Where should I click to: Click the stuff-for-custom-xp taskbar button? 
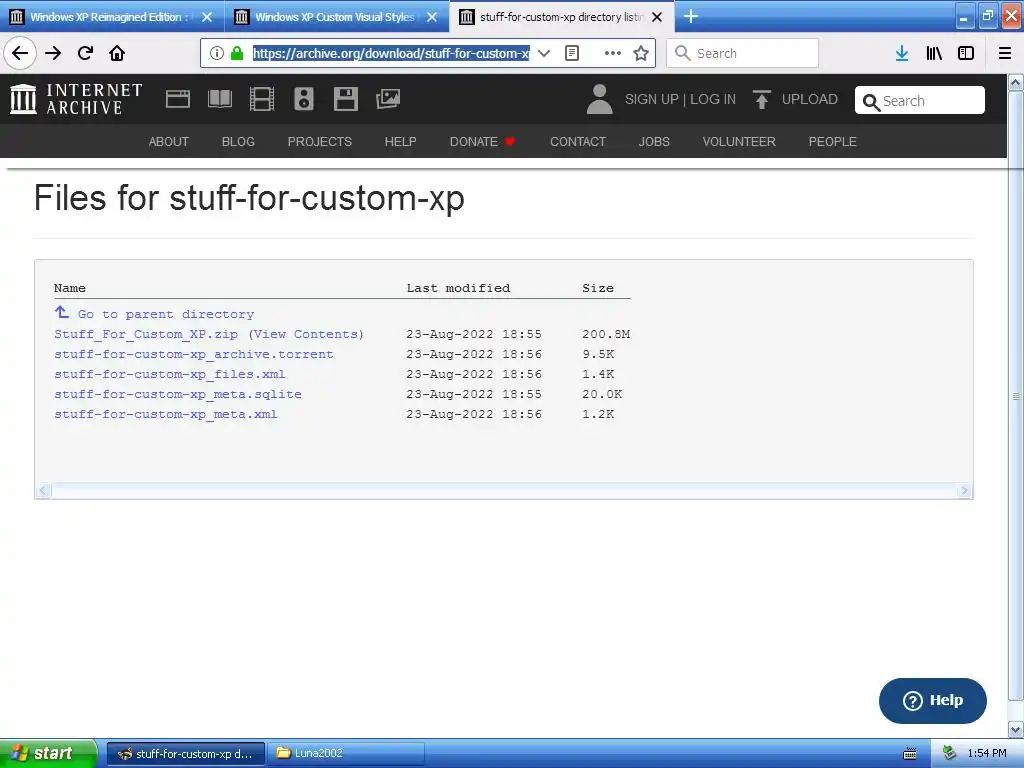tap(186, 753)
